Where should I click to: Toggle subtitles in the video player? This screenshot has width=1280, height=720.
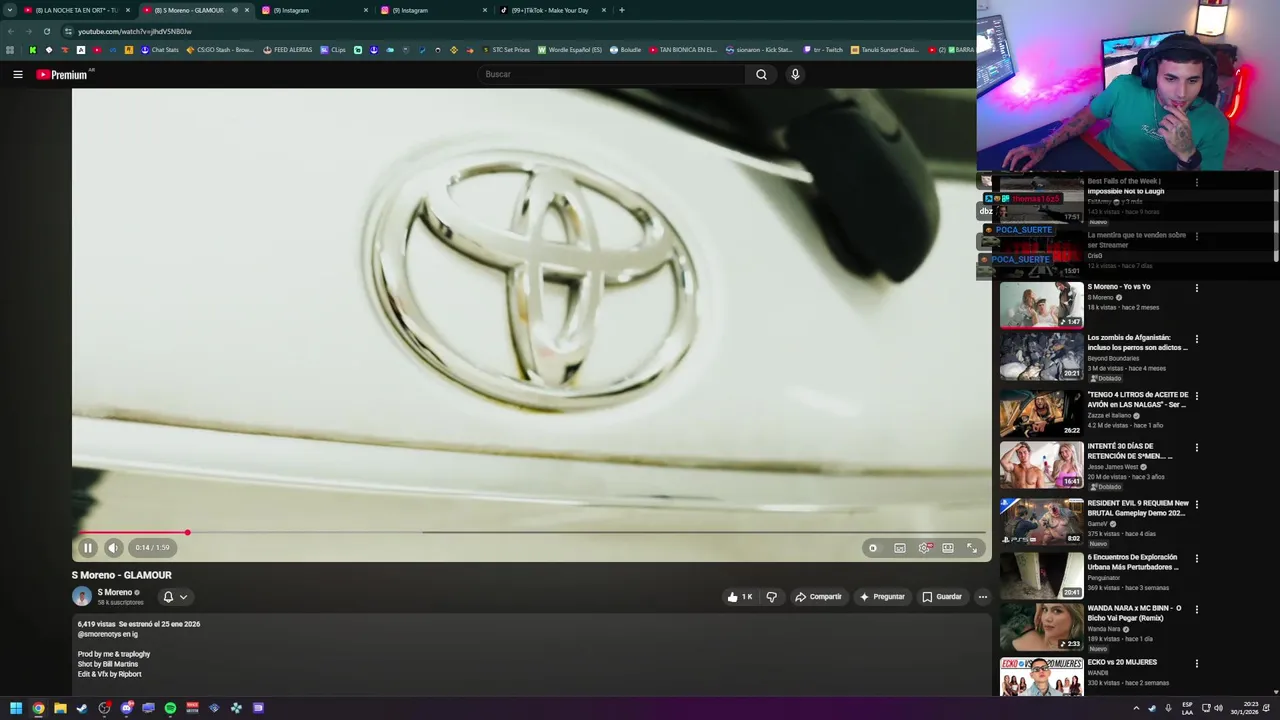(900, 548)
